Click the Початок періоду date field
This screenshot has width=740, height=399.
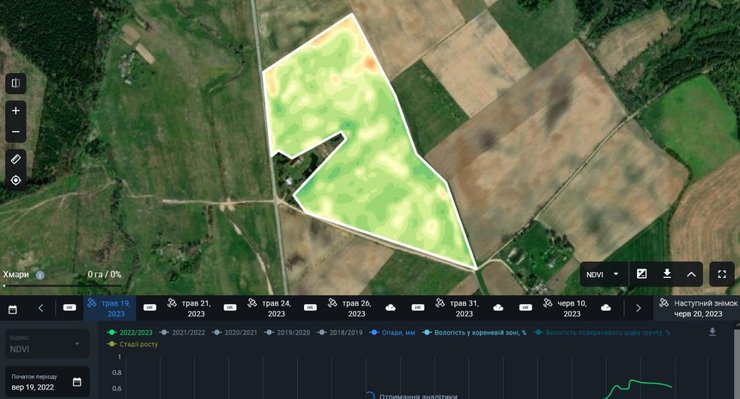[x=47, y=382]
